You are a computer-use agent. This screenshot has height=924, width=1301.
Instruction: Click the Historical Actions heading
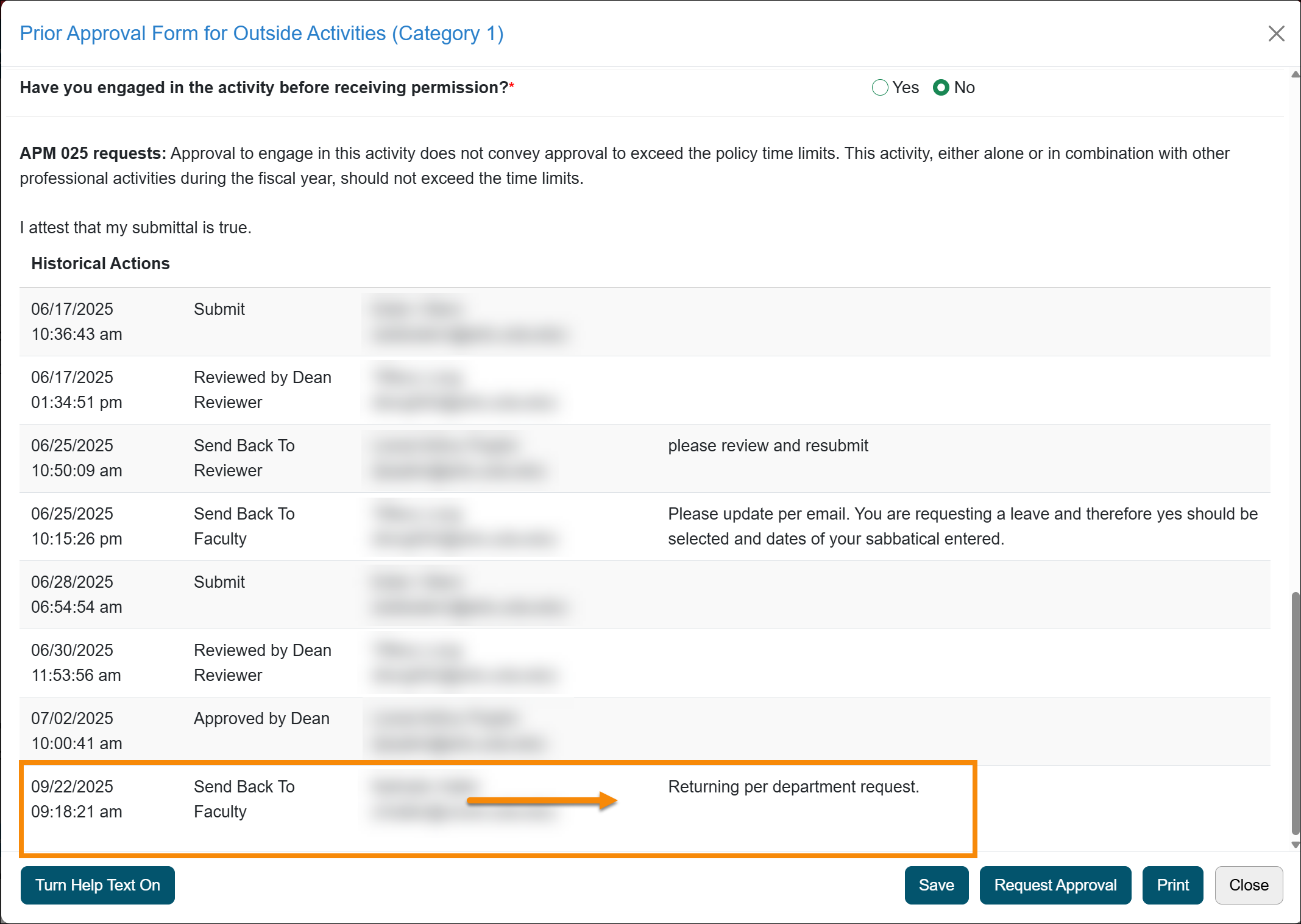tap(101, 264)
